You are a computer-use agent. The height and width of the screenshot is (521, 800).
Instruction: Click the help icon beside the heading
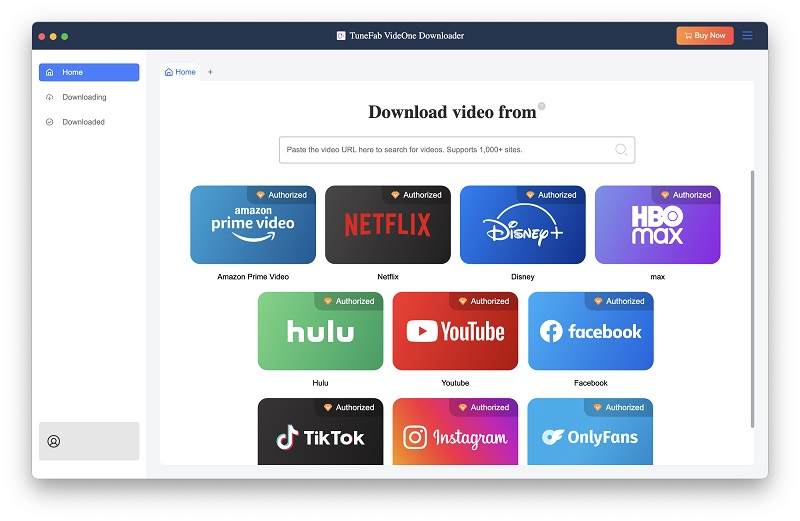pos(542,106)
